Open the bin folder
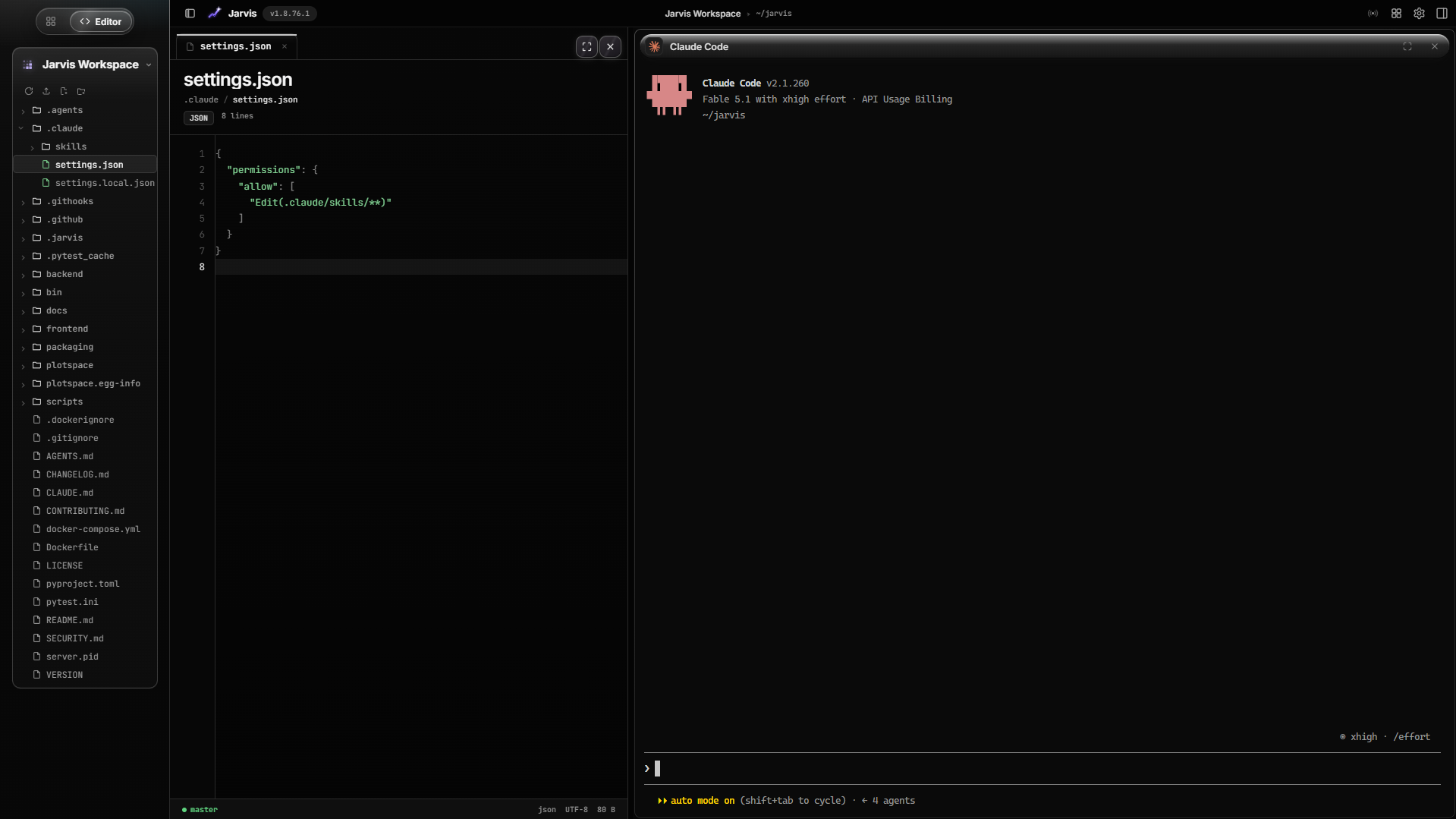1456x819 pixels. click(x=85, y=292)
